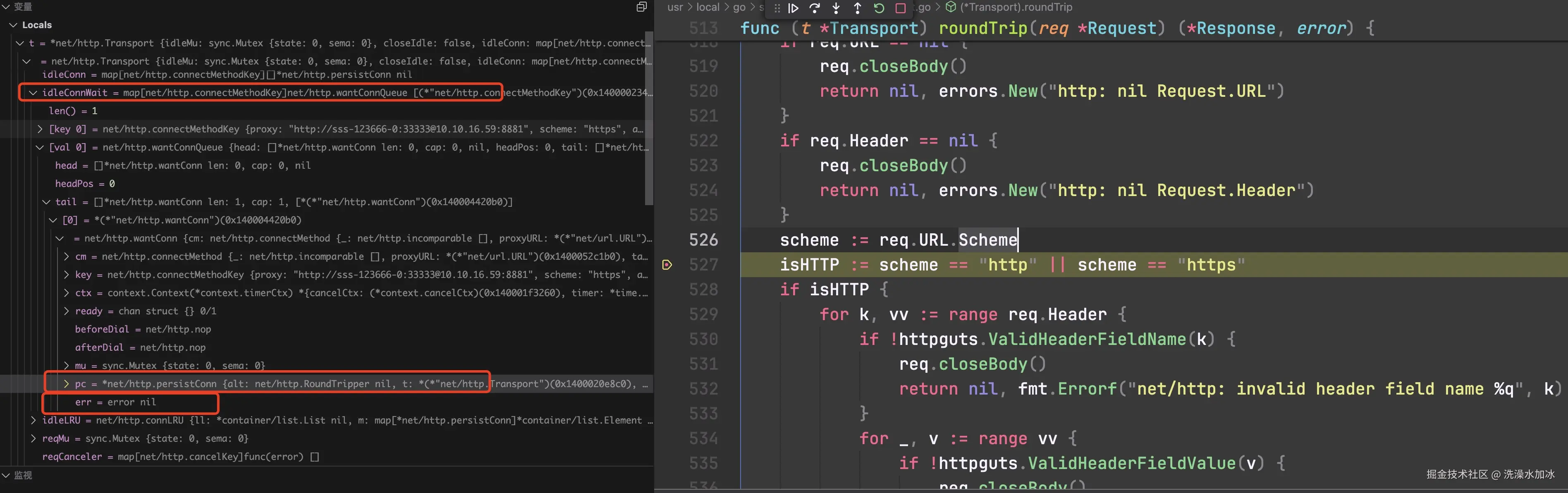Image resolution: width=1568 pixels, height=493 pixels.
Task: Collapse the tail wantConn slice
Action: 46,202
